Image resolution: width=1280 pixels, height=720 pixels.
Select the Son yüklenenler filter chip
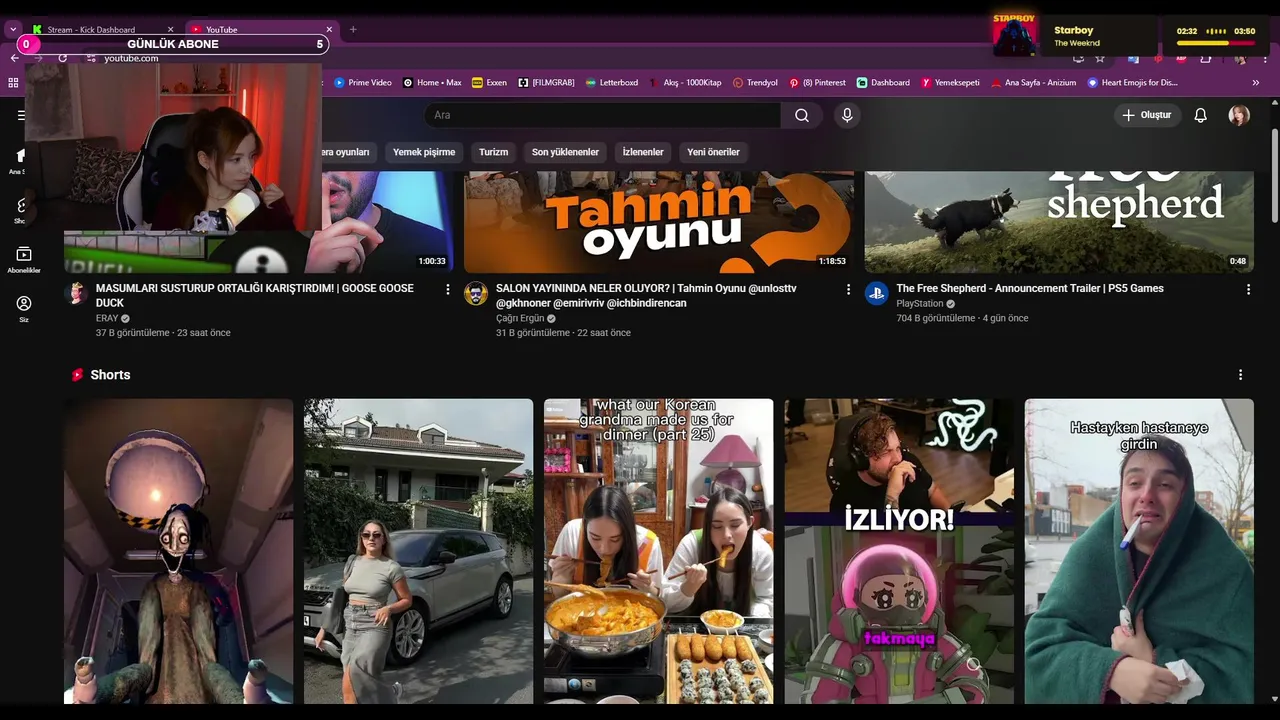click(565, 152)
